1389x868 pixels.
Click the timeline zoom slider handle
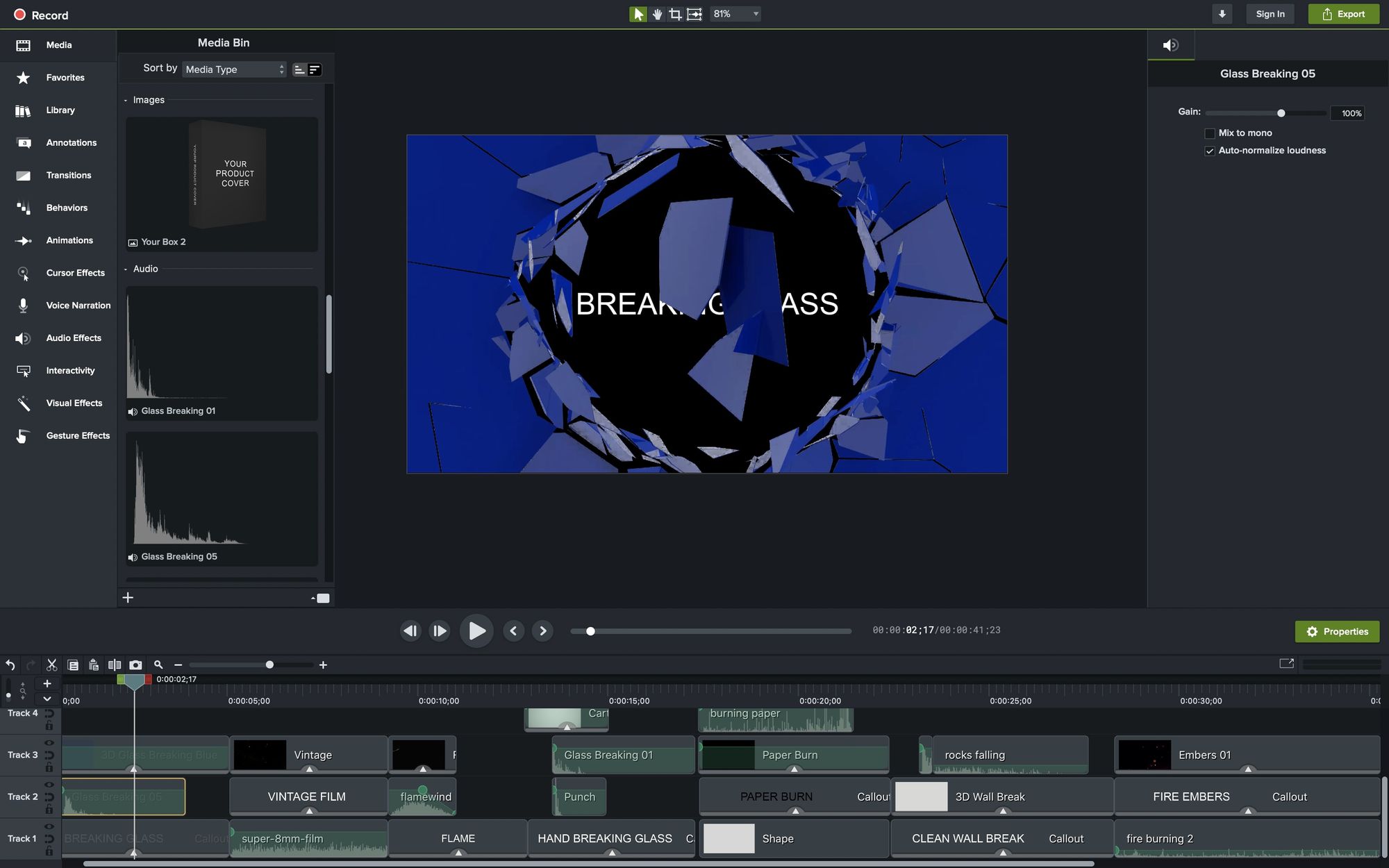click(269, 665)
